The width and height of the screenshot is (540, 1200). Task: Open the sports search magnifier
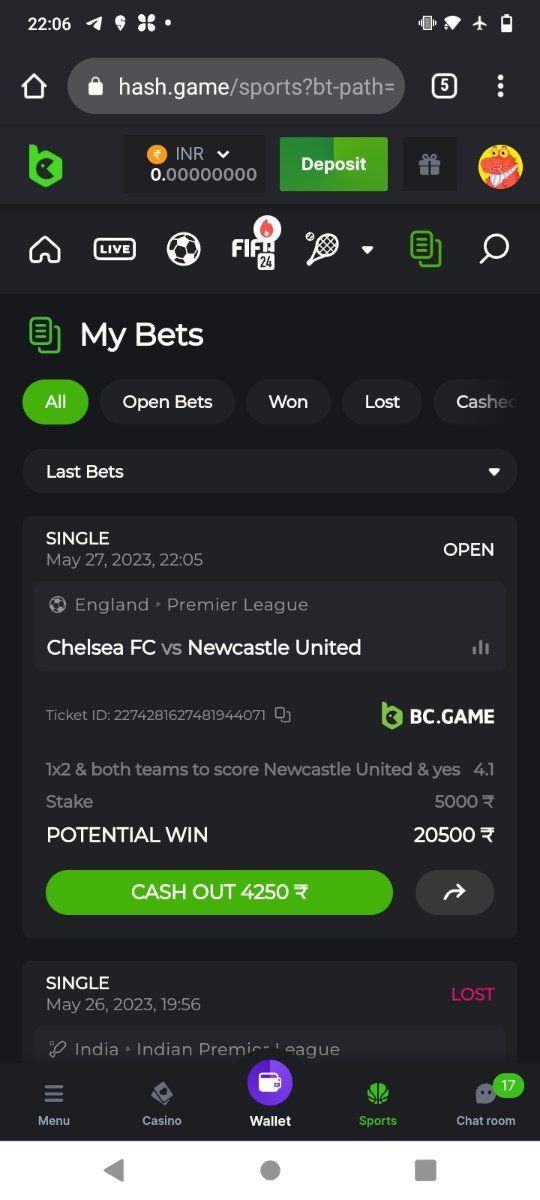493,249
